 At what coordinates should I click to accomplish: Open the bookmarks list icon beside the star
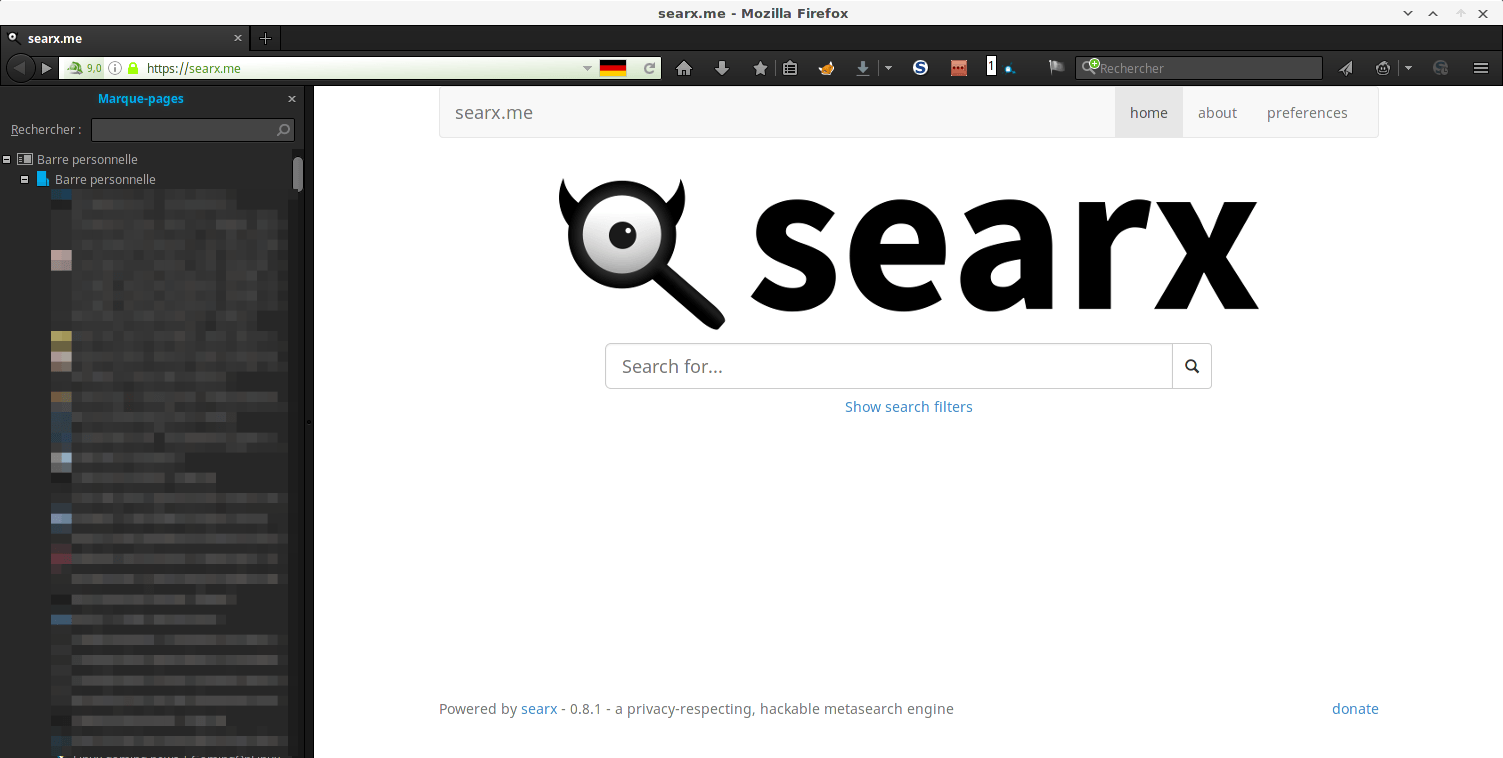click(x=790, y=68)
